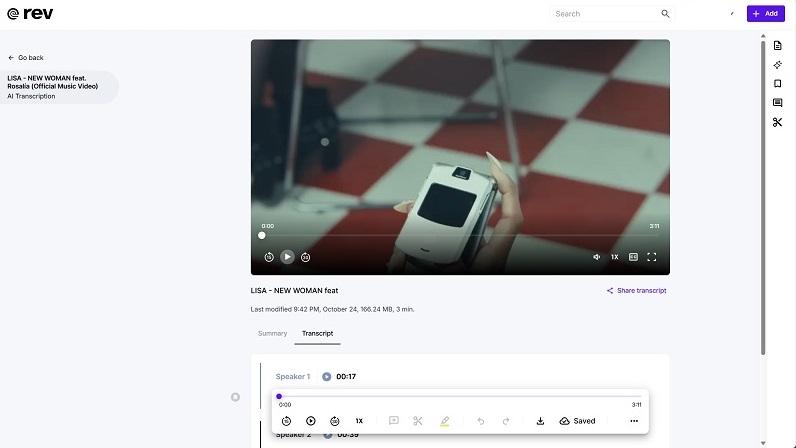The image size is (796, 448).
Task: Click Share transcript link
Action: pyautogui.click(x=637, y=291)
